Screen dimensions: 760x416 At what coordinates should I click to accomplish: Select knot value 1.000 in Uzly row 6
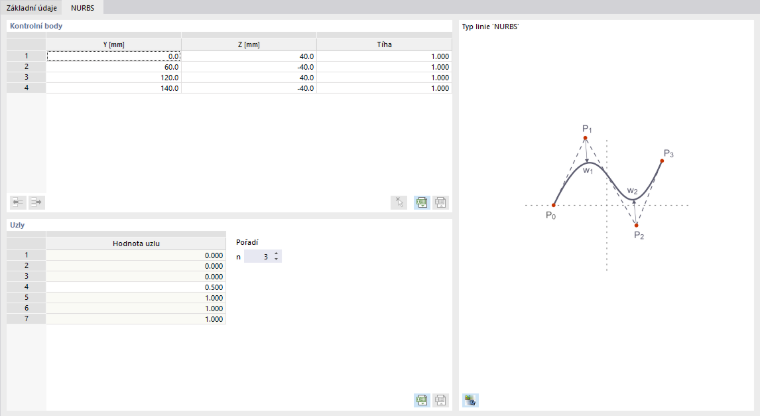(136, 308)
